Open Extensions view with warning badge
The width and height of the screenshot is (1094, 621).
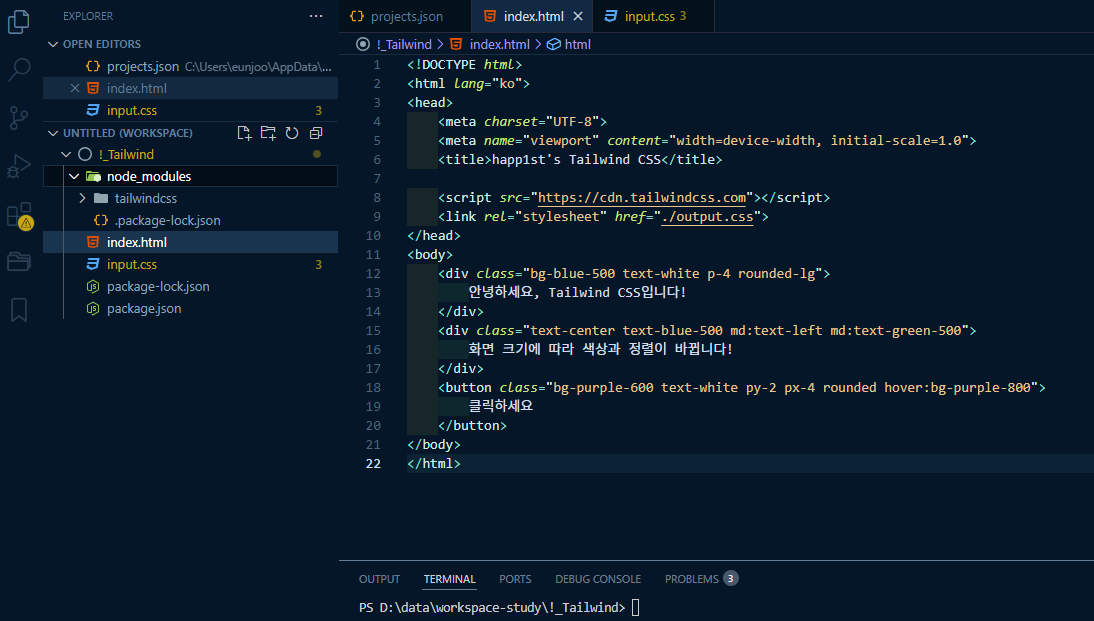(x=19, y=216)
